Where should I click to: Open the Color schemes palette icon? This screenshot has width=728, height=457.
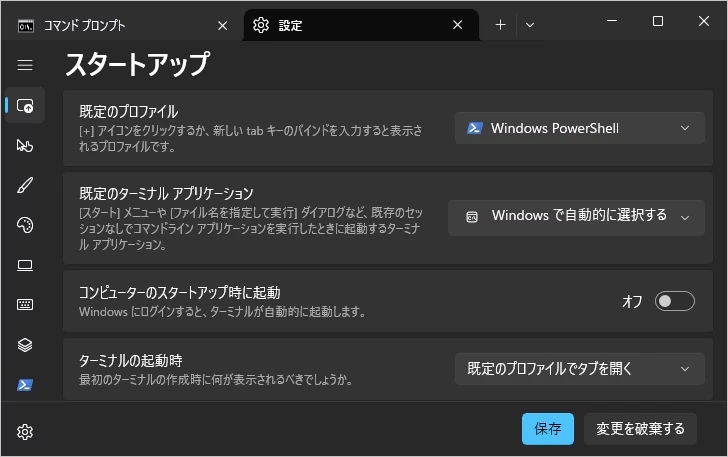pos(25,225)
